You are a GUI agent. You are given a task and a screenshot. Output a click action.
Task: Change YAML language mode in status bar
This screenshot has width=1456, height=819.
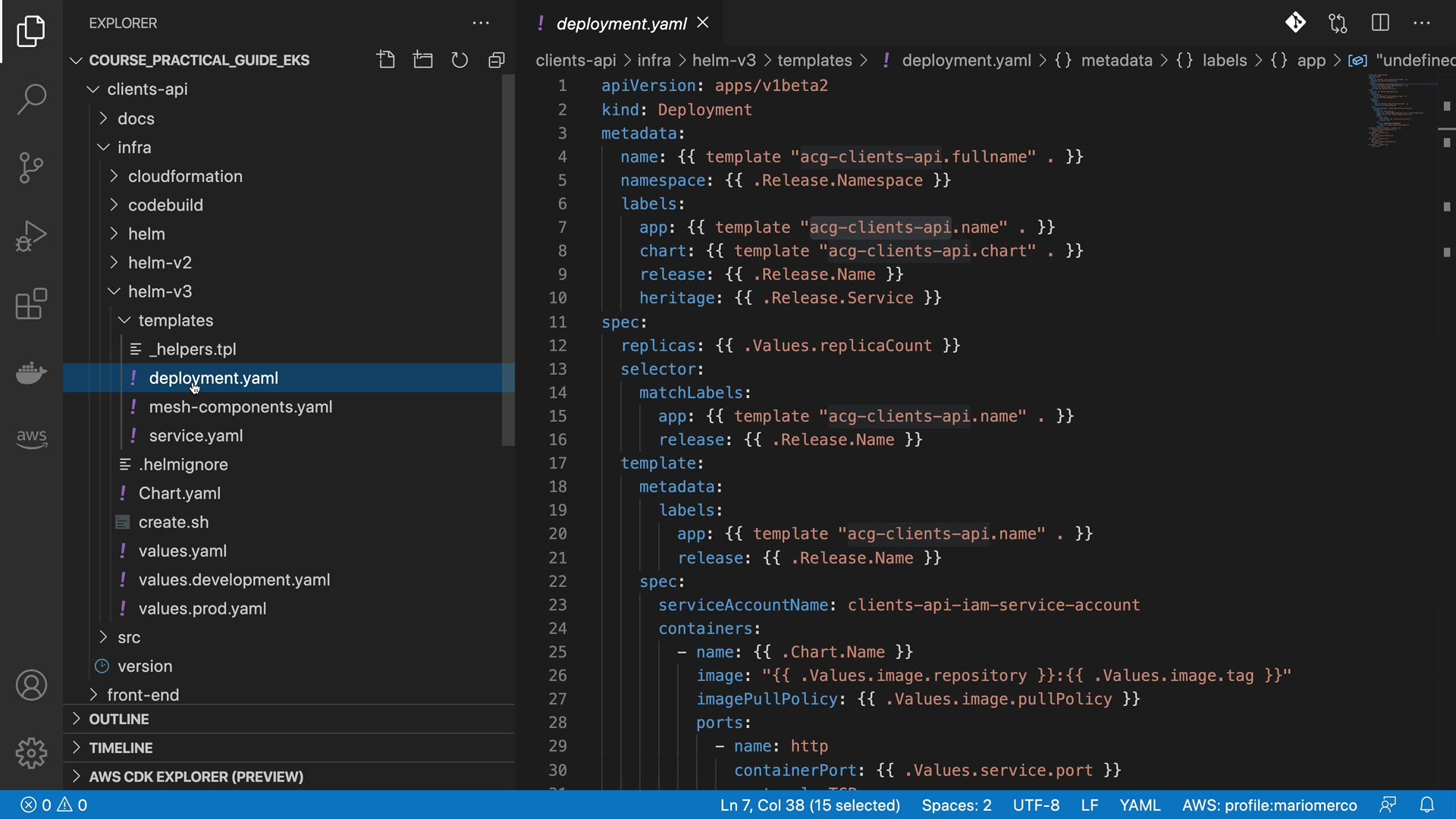(1139, 805)
